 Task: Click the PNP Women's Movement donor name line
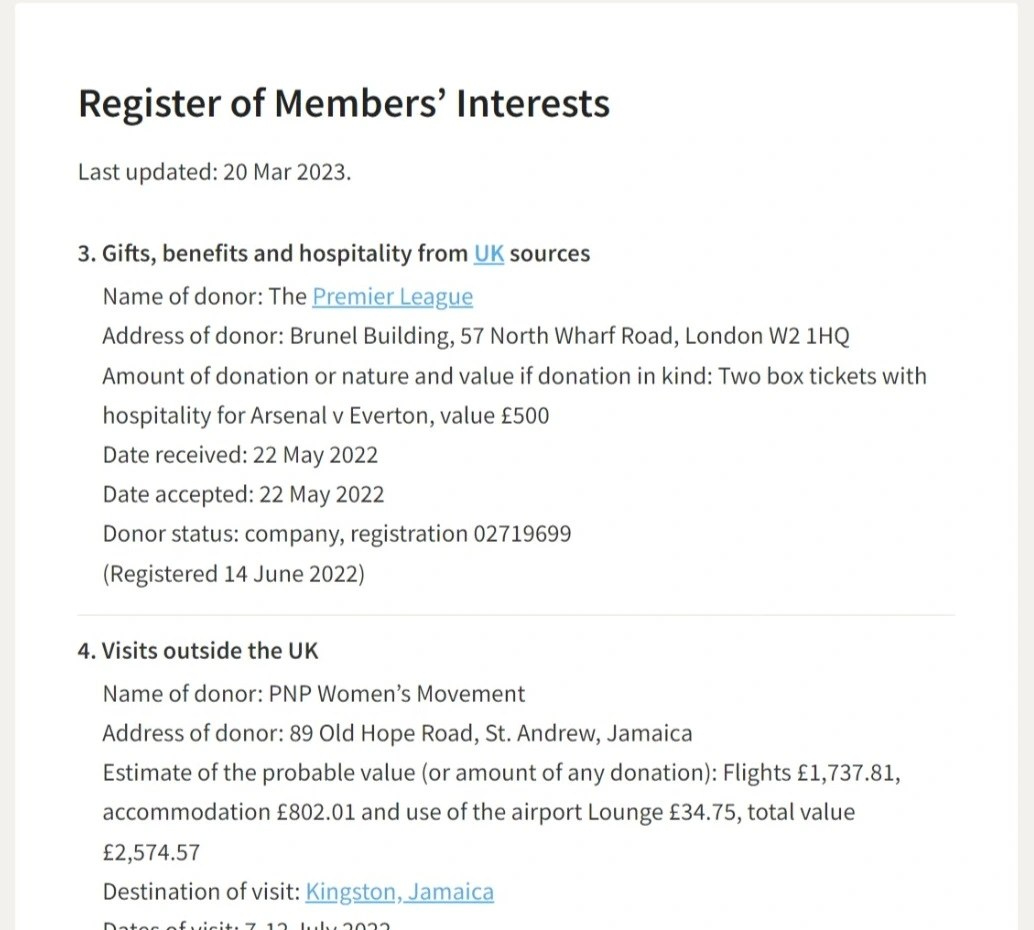(x=313, y=694)
